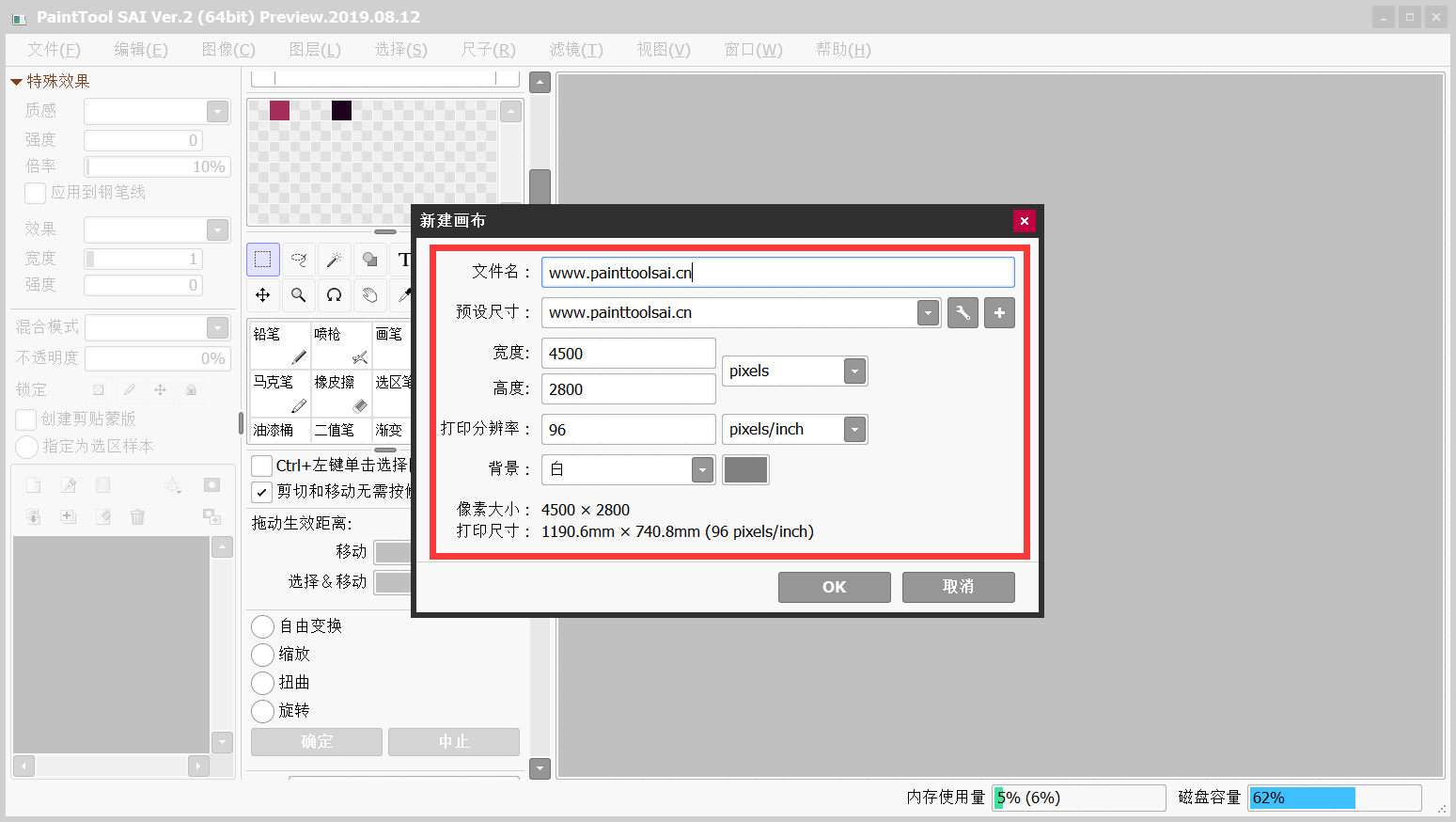Screen dimensions: 1456x822
Task: Click the 打印分辨率 field showing 96
Action: point(629,430)
